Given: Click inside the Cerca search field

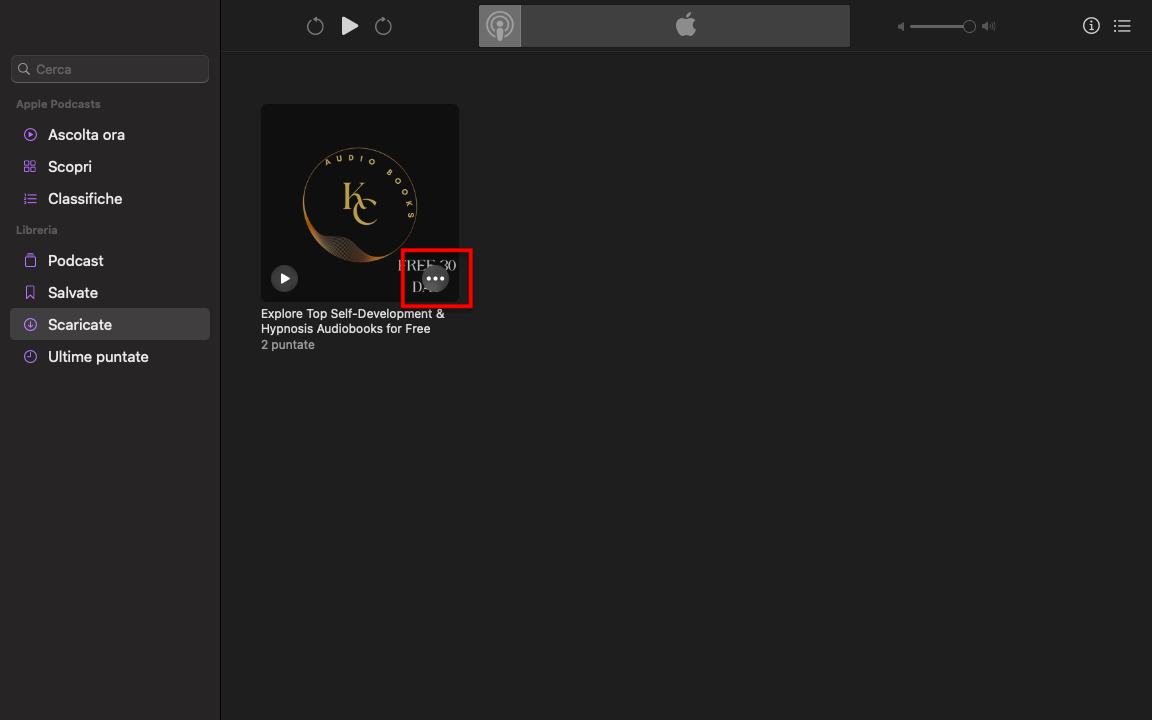Looking at the screenshot, I should [x=109, y=68].
